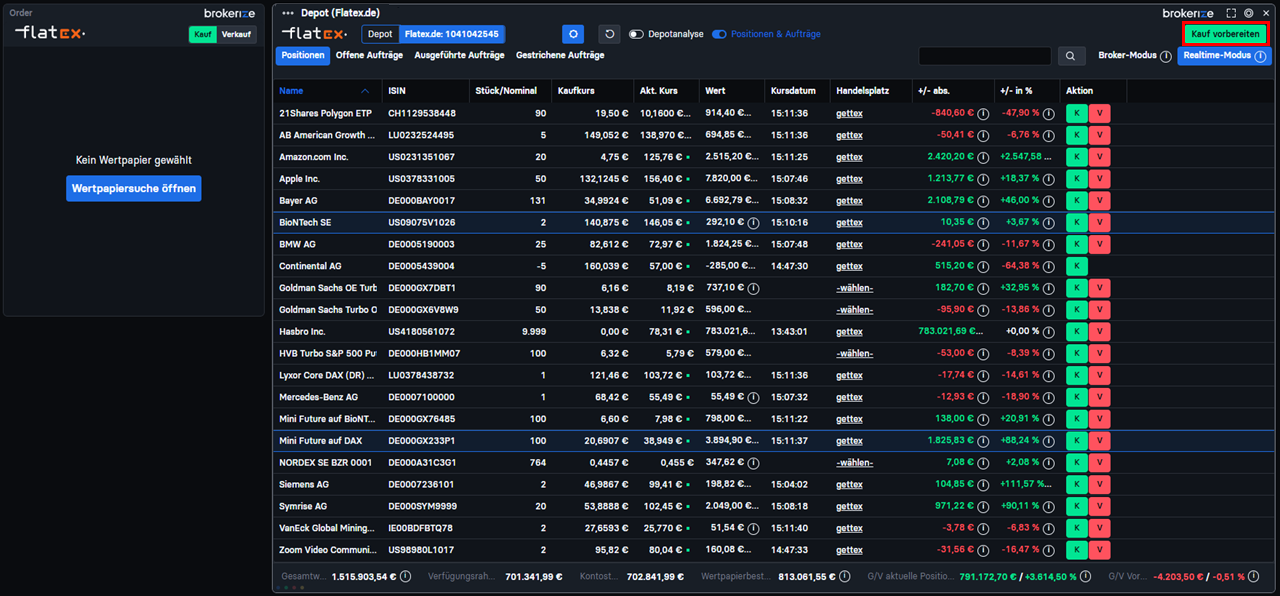Open info icon beside +18,37 % for Apple
The width and height of the screenshot is (1280, 596).
coord(1048,178)
